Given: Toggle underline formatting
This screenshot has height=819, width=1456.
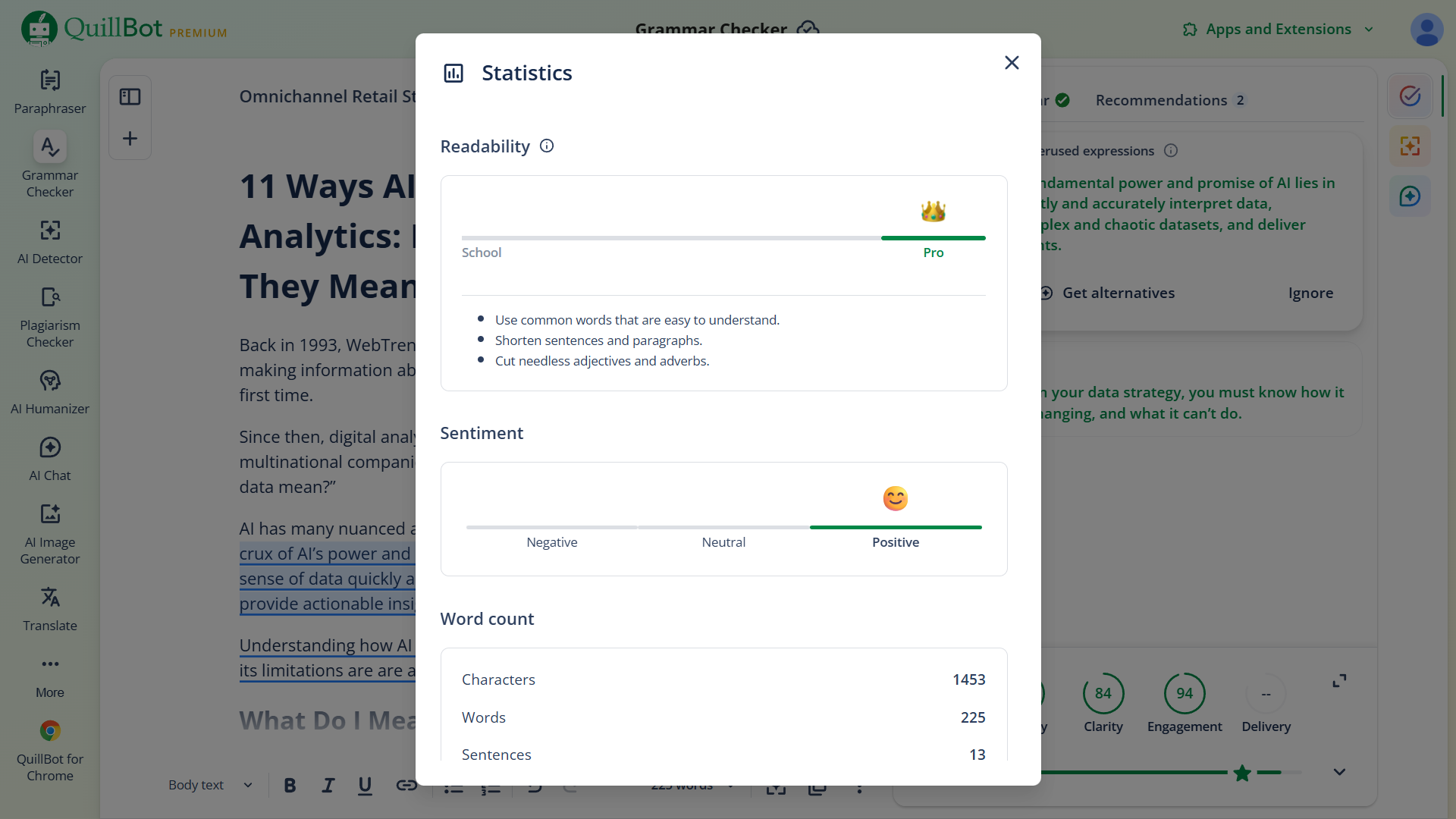Looking at the screenshot, I should 365,786.
